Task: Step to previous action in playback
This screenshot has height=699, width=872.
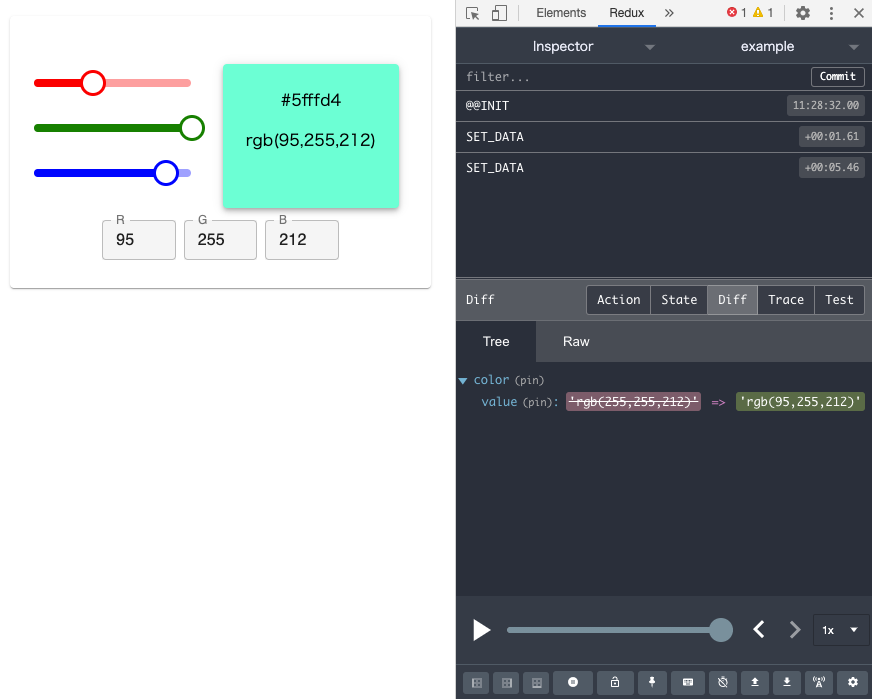Action: [x=759, y=629]
